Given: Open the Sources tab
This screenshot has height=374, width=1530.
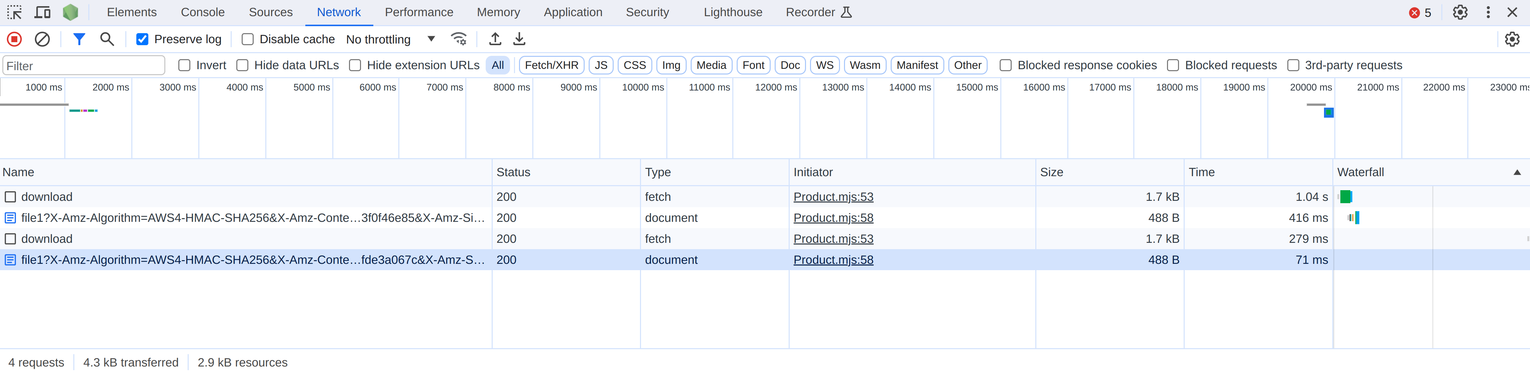Looking at the screenshot, I should pyautogui.click(x=271, y=12).
